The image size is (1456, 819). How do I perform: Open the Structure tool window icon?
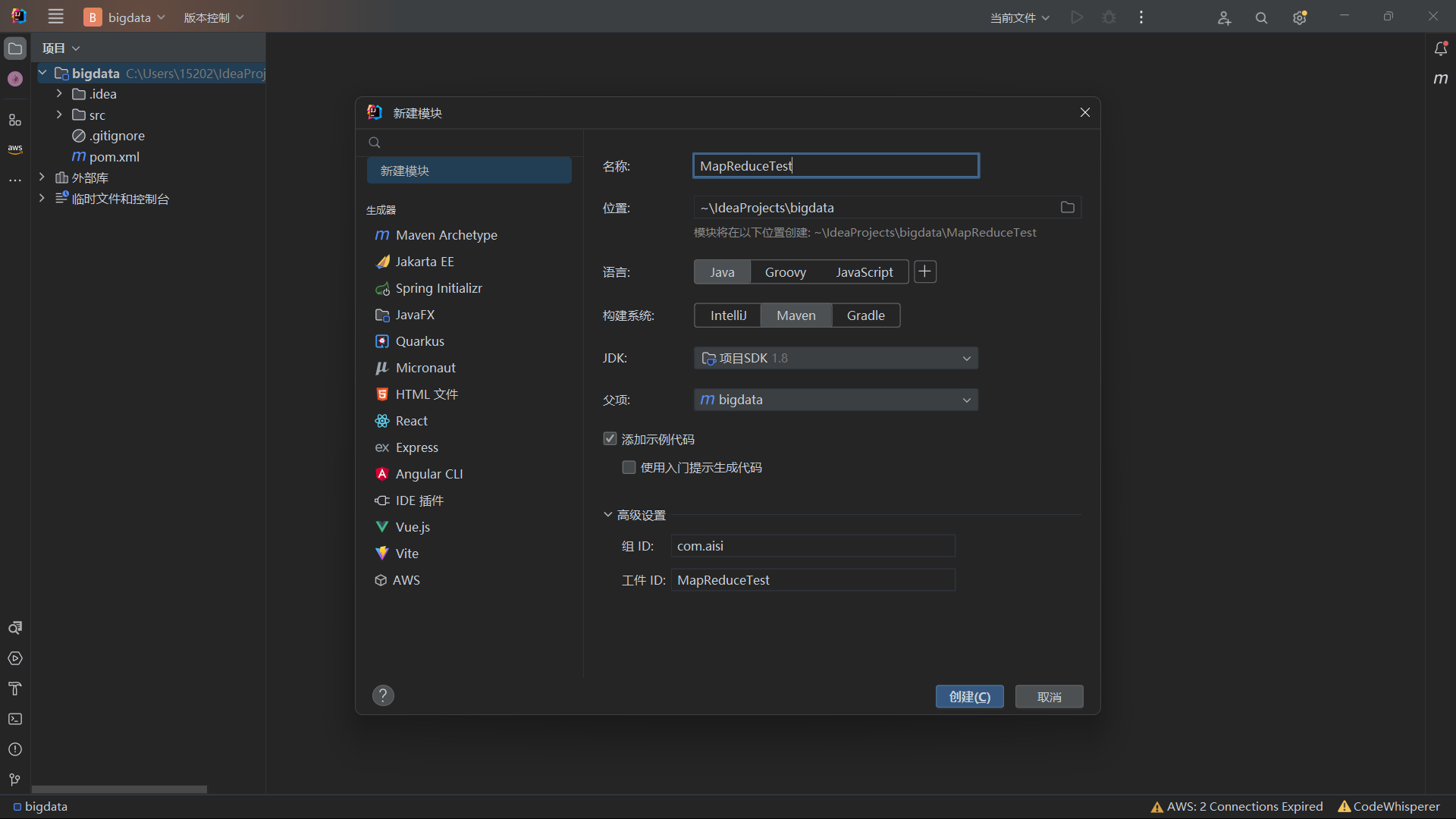[x=15, y=120]
